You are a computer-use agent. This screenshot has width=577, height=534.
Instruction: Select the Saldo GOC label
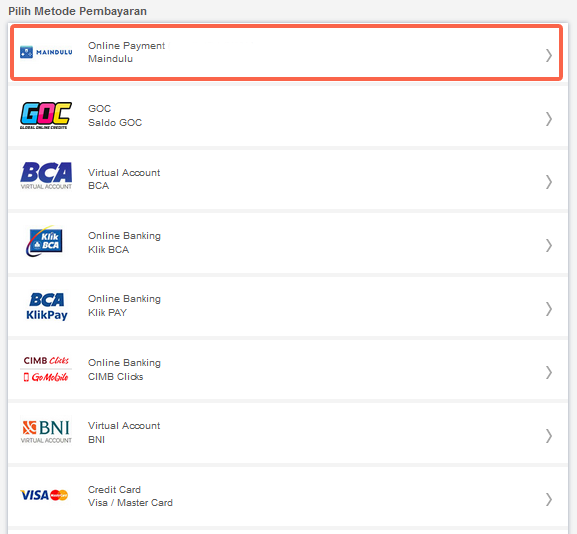(x=115, y=123)
